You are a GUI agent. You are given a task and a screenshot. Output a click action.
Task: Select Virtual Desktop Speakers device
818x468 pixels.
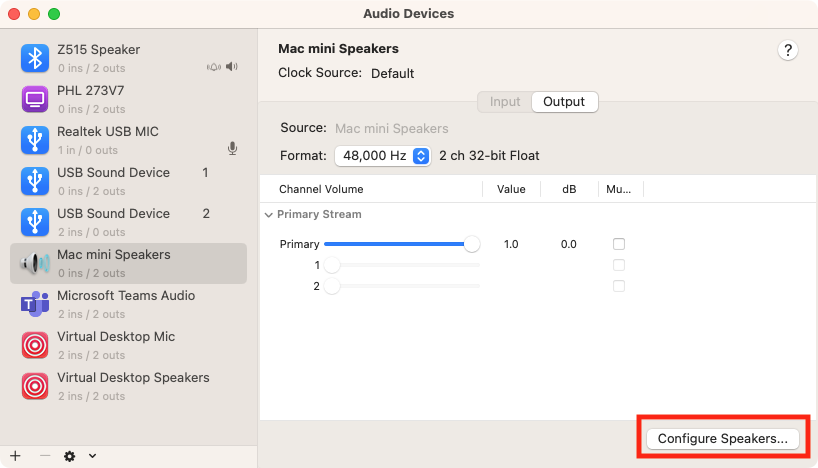click(x=128, y=386)
